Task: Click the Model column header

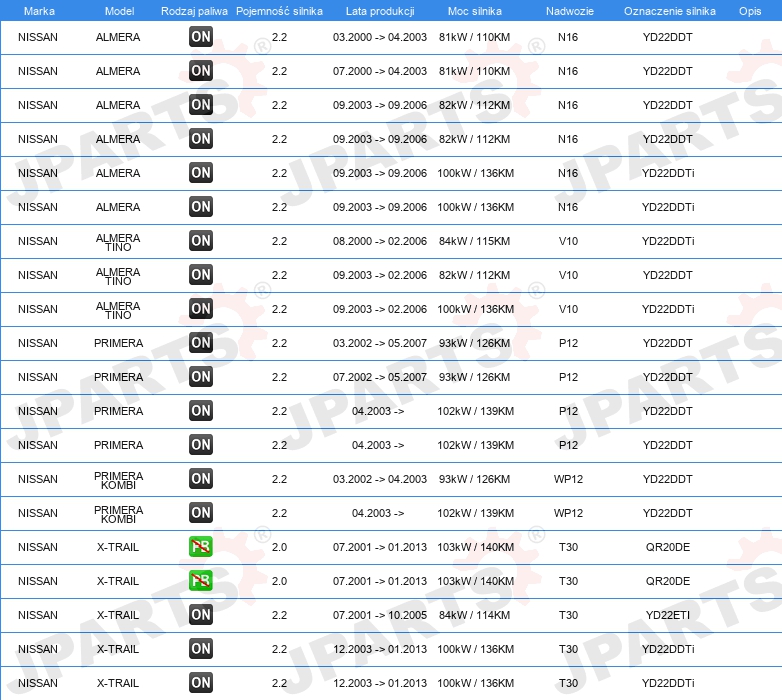Action: point(119,11)
